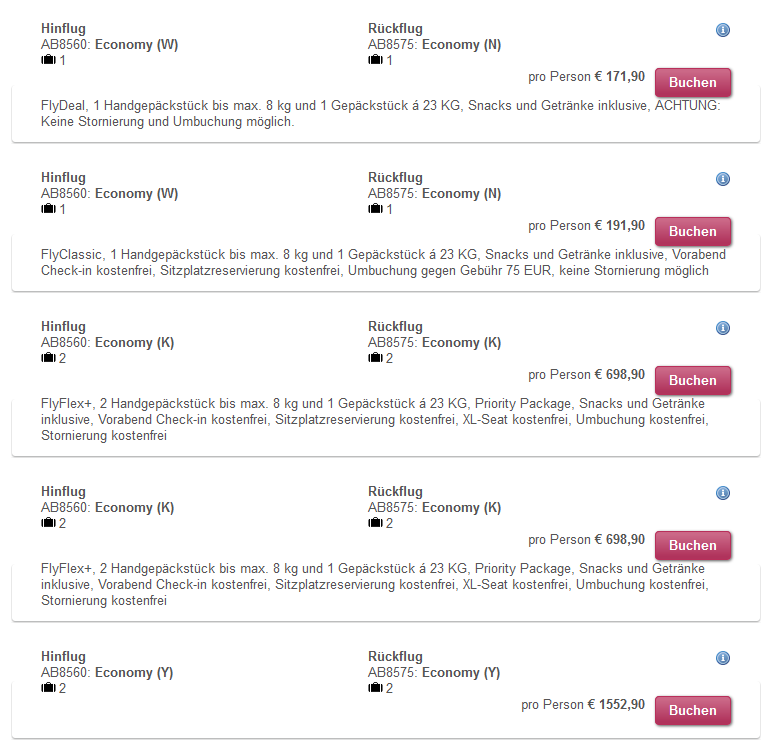Book the FlyDeal fare for €171,90
Image resolution: width=776 pixels, height=752 pixels.
693,83
